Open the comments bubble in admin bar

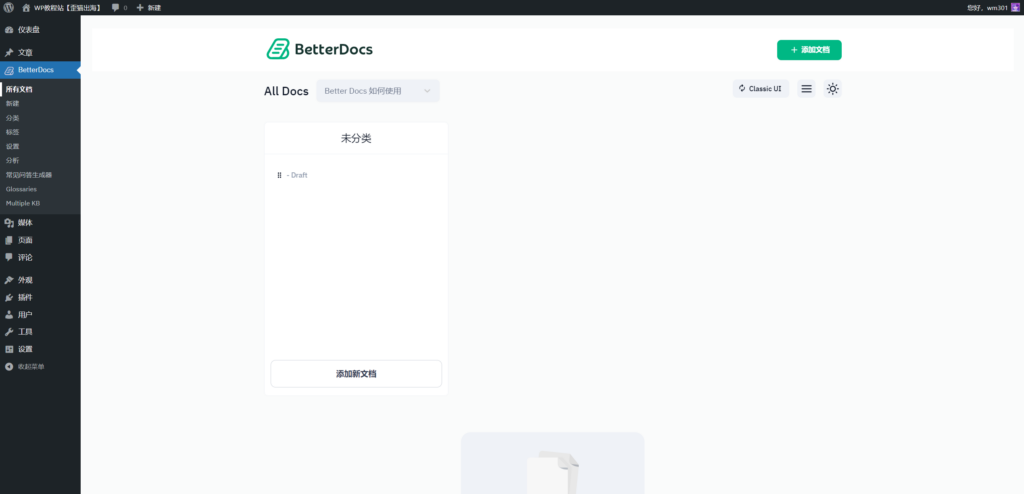(119, 8)
